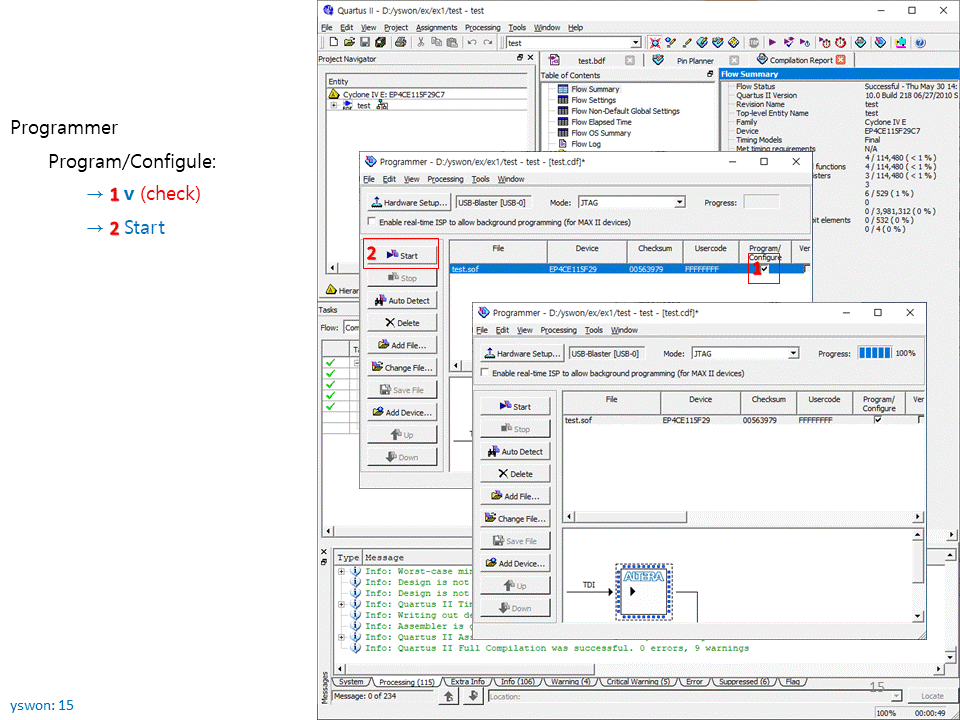Click the Paste clipboard icon
Viewport: 960px width, 720px height.
[452, 42]
